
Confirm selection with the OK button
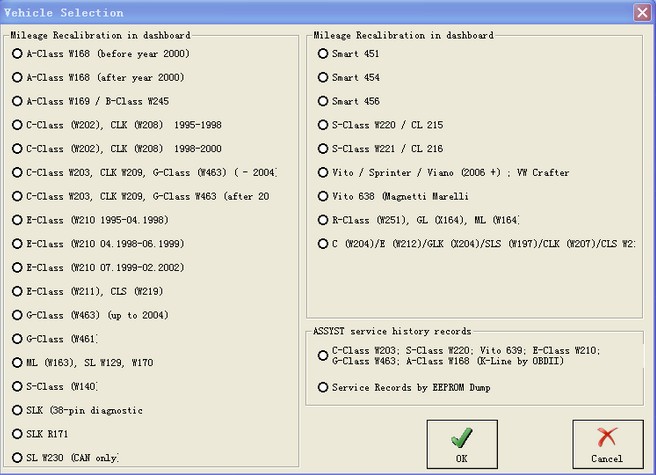(462, 444)
